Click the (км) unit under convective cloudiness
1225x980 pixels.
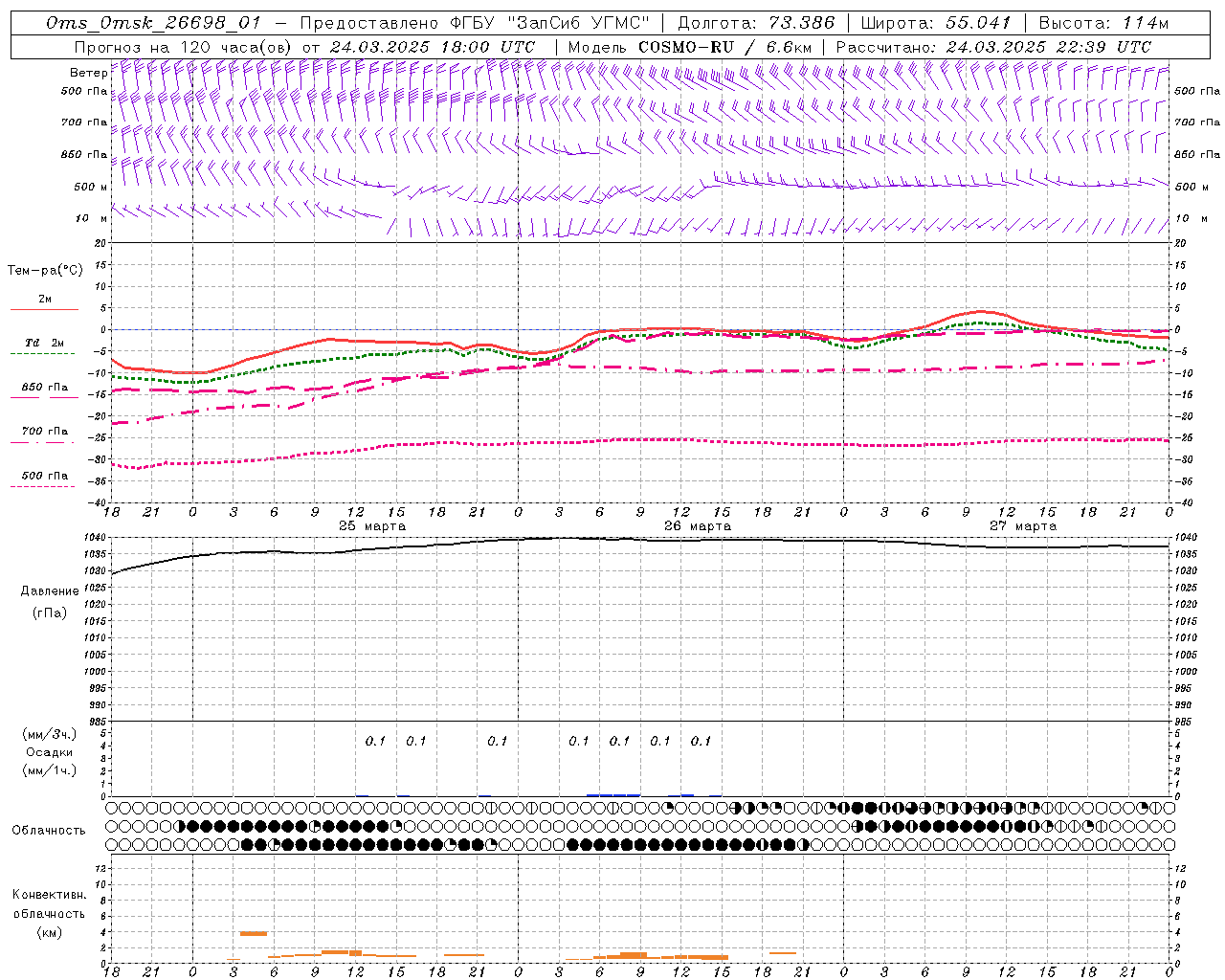click(x=49, y=932)
